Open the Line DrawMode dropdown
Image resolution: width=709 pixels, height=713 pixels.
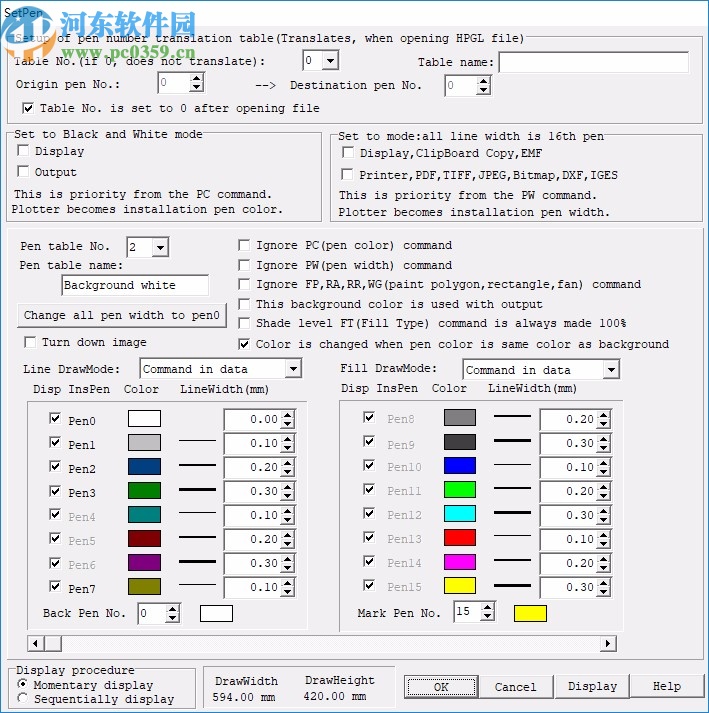pyautogui.click(x=293, y=369)
